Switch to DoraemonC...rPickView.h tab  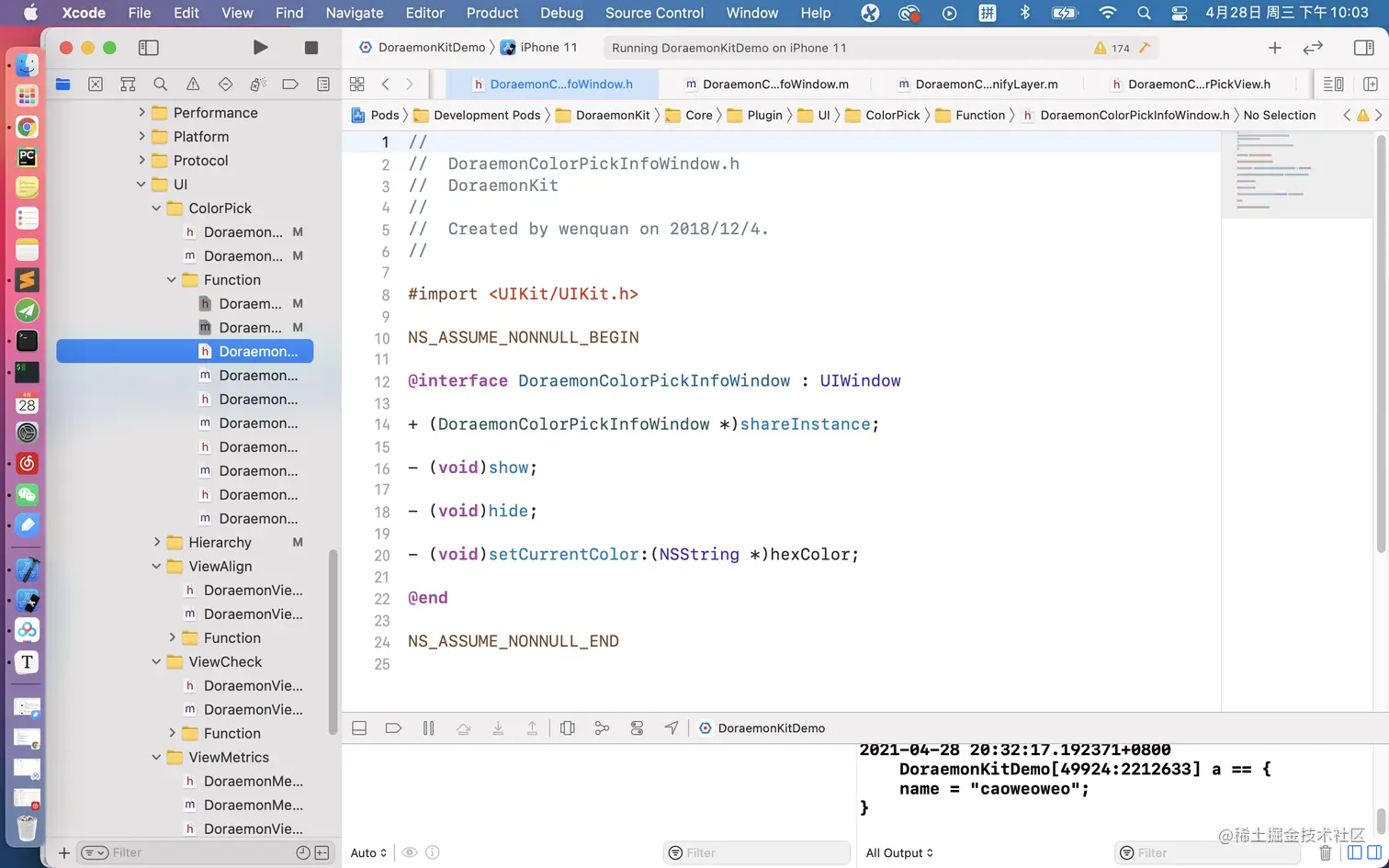1191,84
